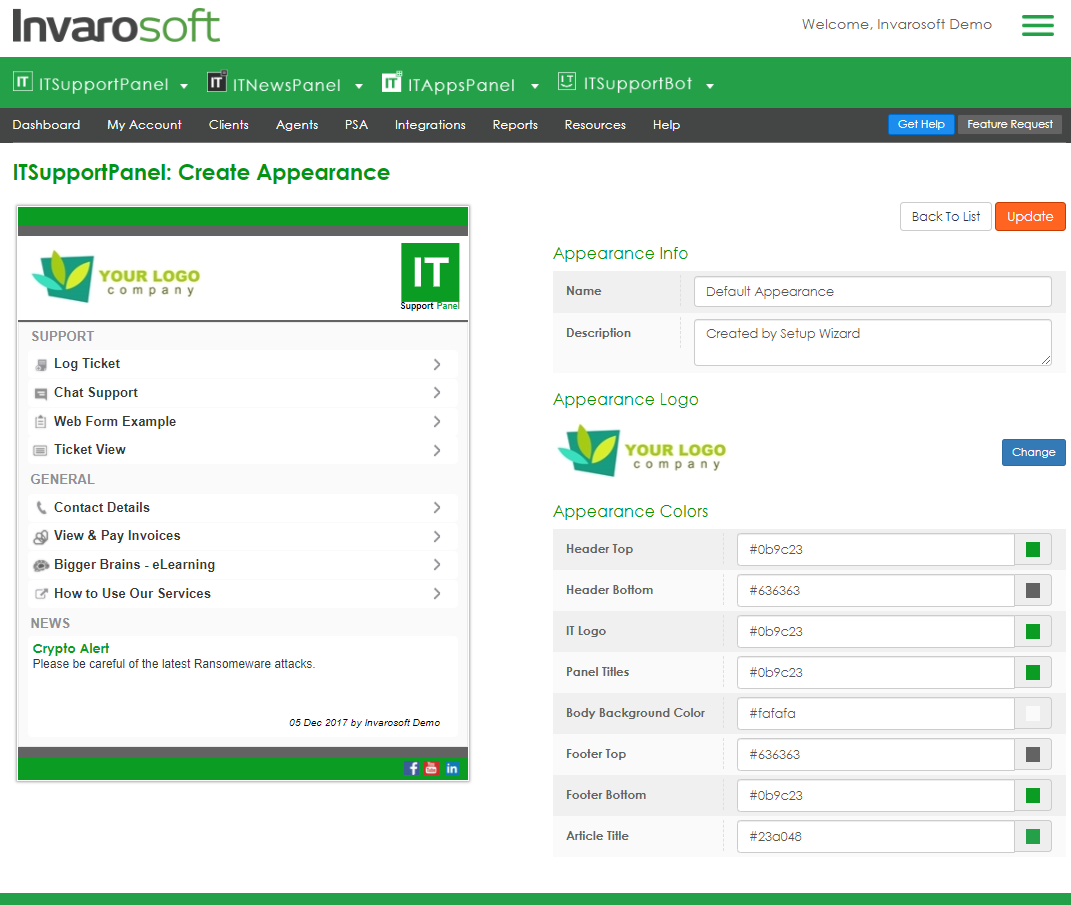Click the ITAppsPanel product icon
The height and width of the screenshot is (905, 1071).
[x=392, y=82]
